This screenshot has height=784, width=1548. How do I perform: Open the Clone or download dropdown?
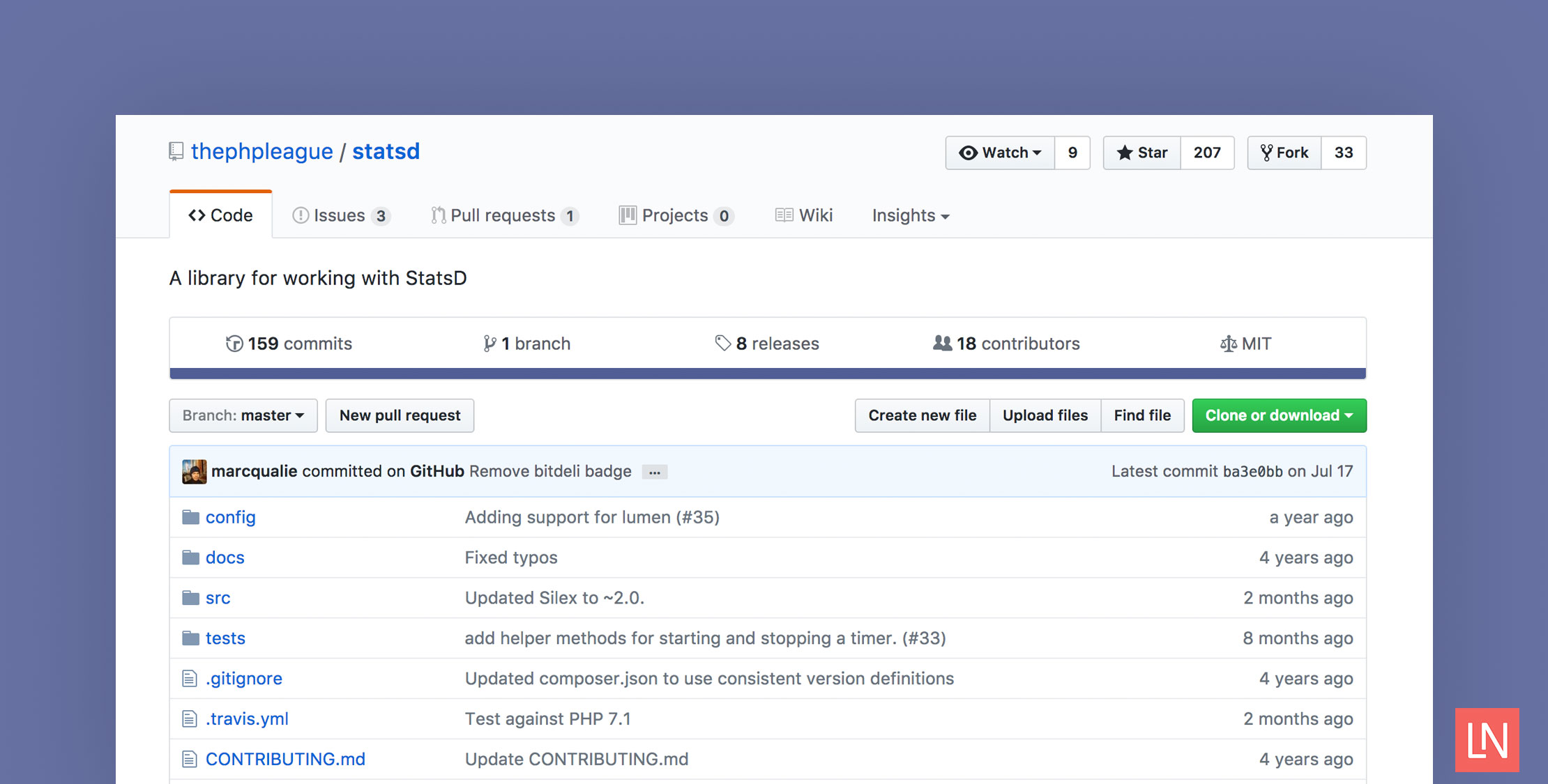[x=1279, y=415]
